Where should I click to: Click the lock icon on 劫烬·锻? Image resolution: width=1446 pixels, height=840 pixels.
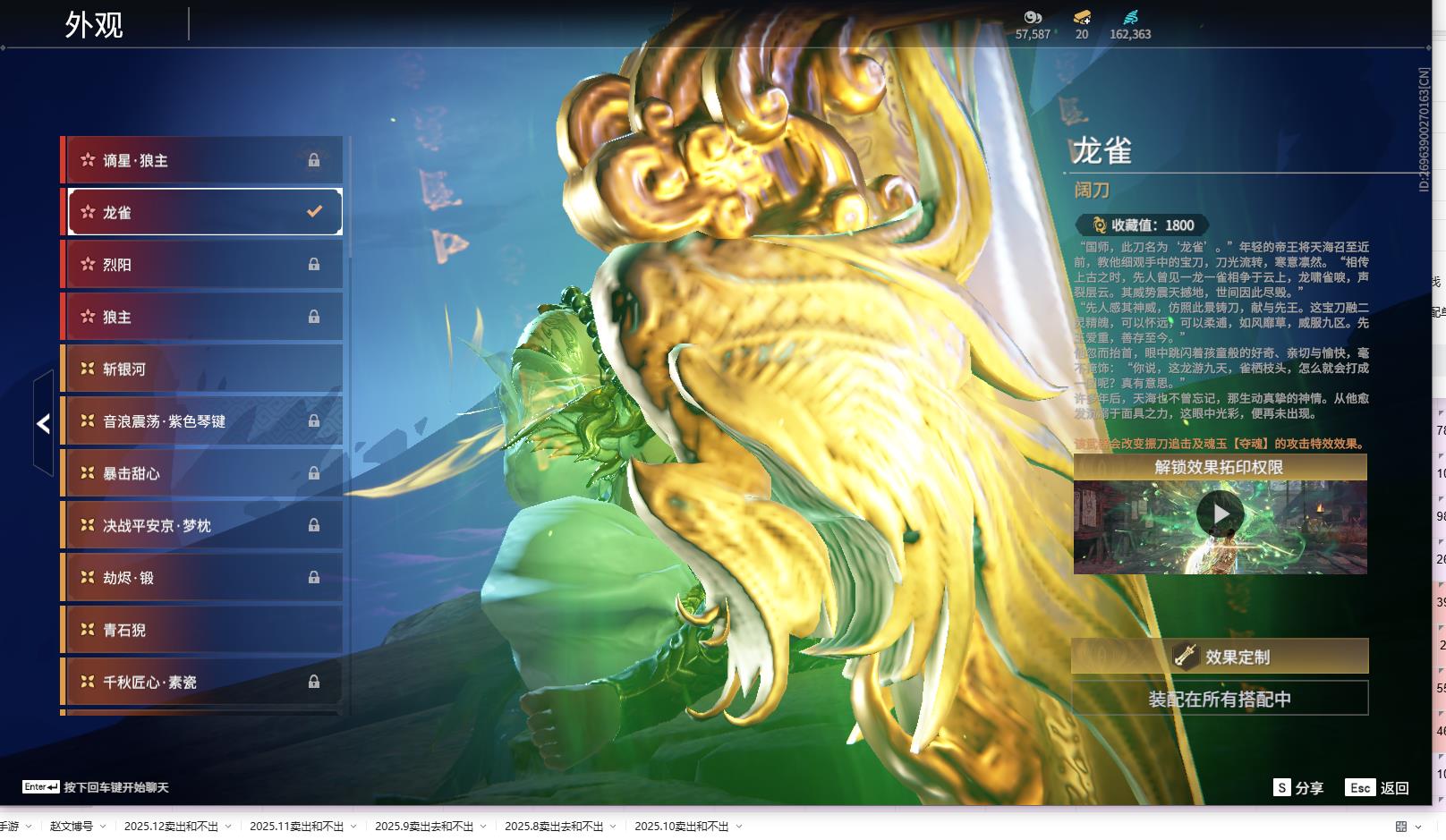pos(314,577)
